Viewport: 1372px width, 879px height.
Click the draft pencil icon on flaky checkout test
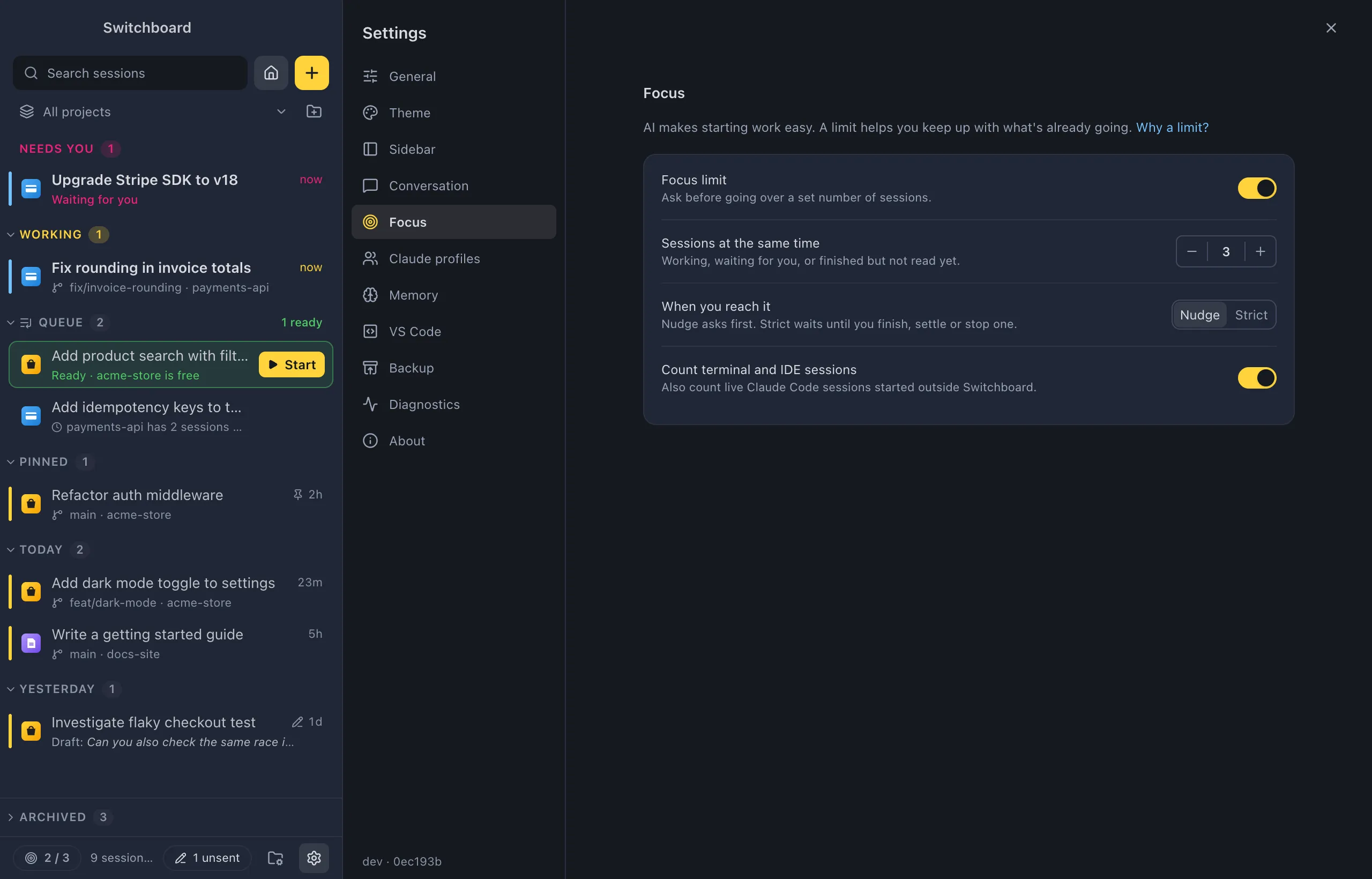(297, 722)
